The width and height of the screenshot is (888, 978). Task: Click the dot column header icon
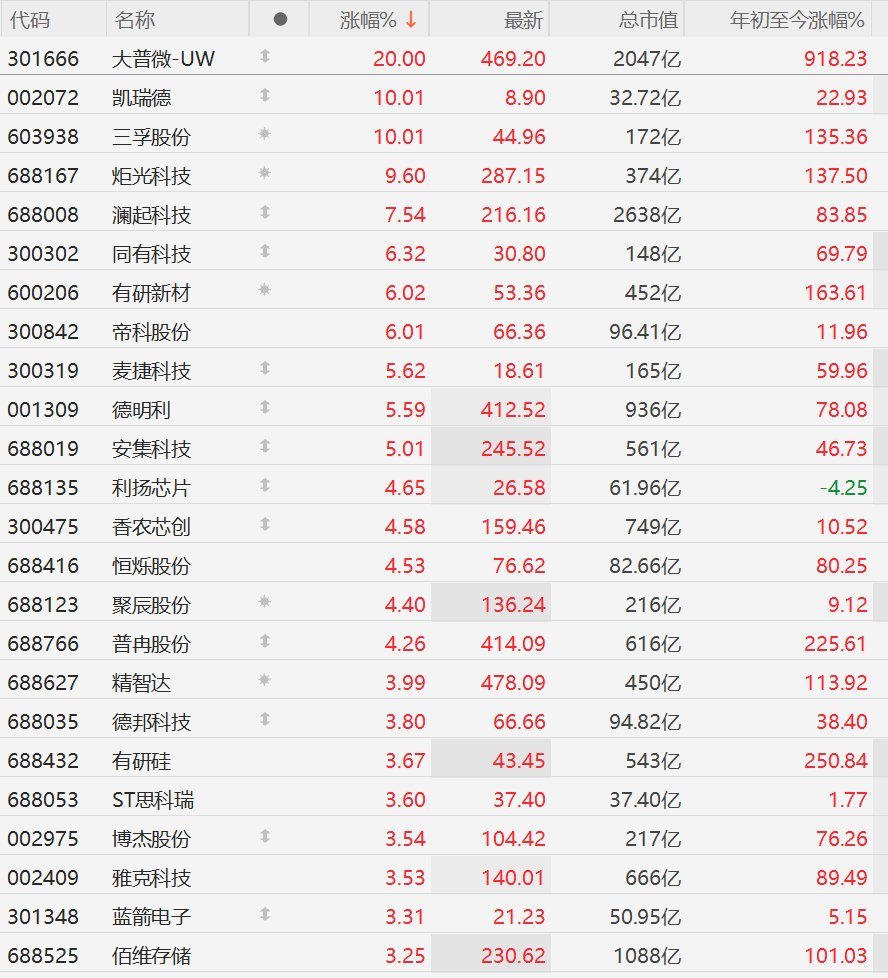(281, 19)
